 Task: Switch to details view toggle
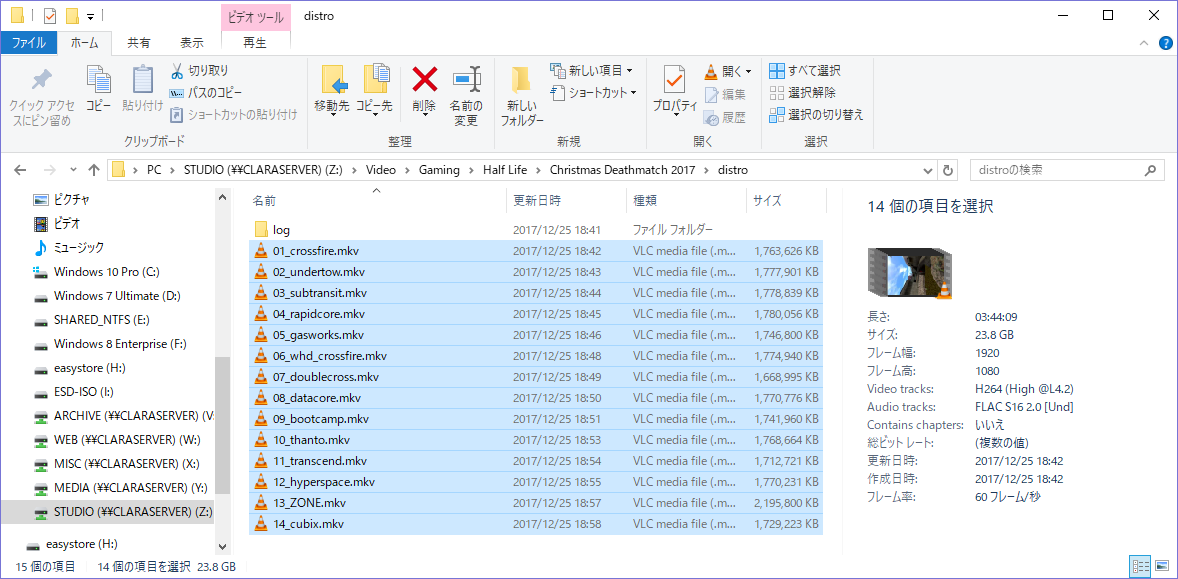point(1140,566)
